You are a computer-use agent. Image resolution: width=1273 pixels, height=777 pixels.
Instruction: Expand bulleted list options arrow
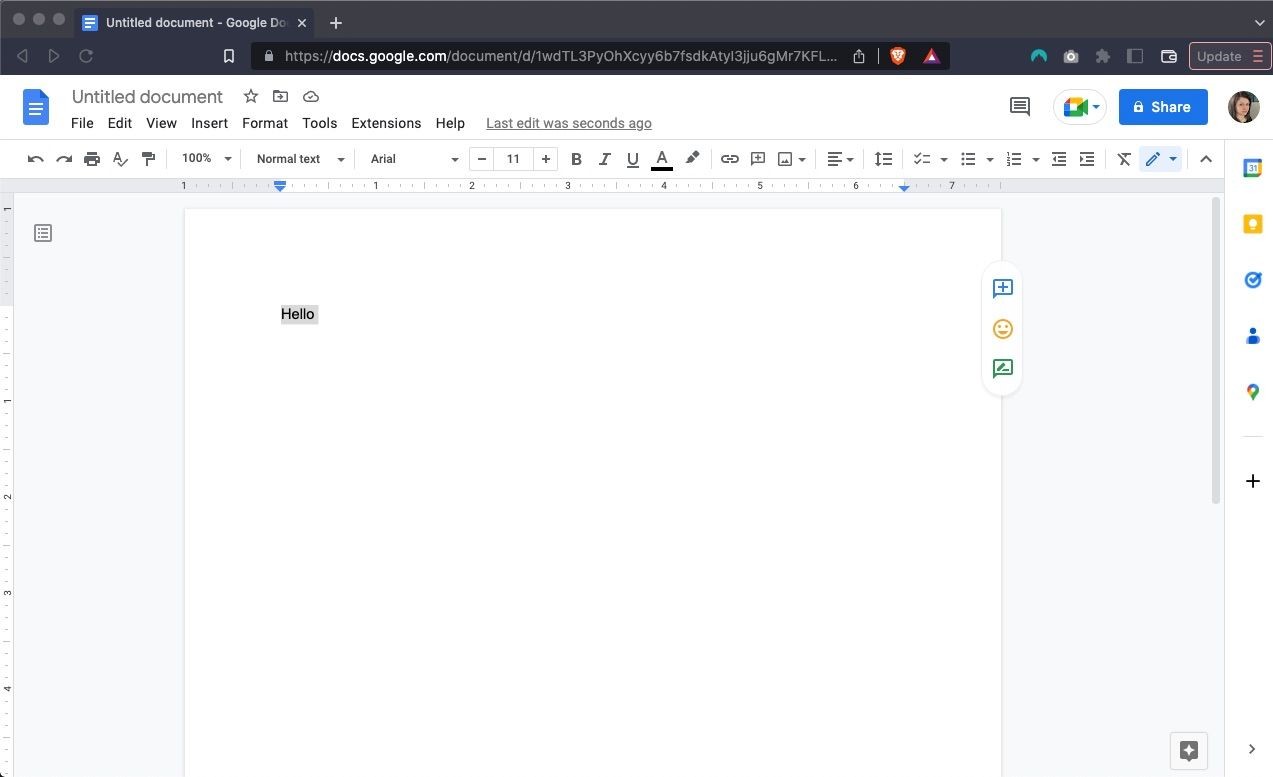pyautogui.click(x=989, y=159)
